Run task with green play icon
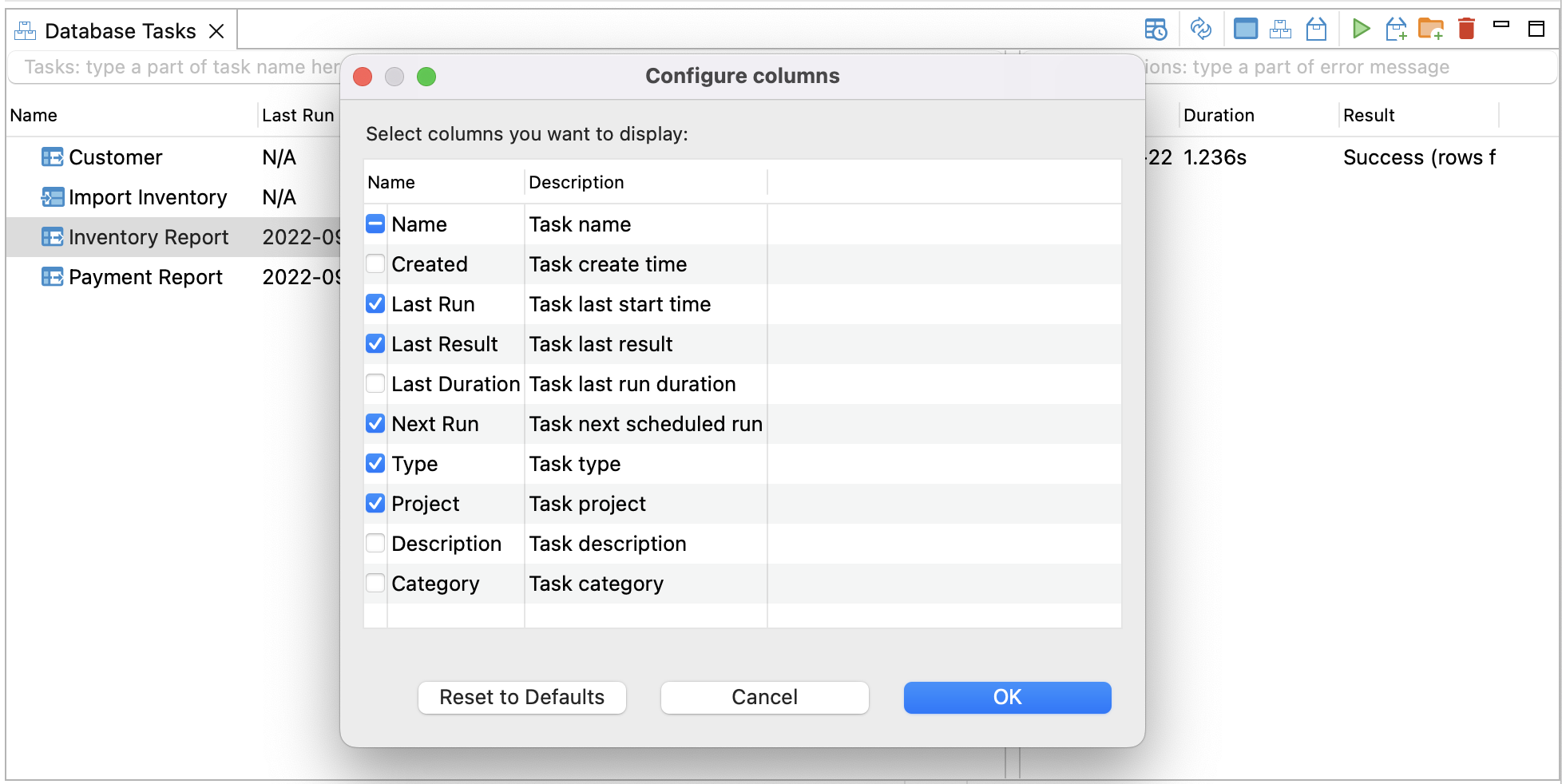 1361,30
